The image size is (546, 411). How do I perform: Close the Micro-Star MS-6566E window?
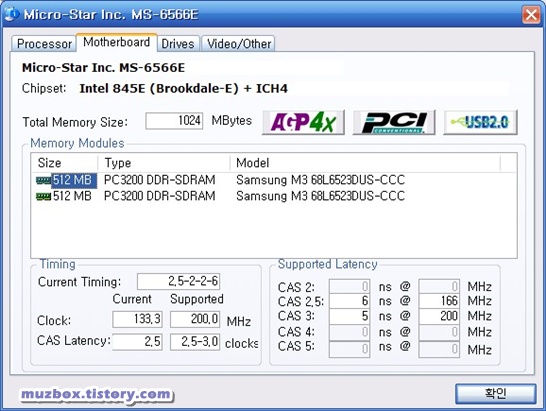click(x=531, y=15)
